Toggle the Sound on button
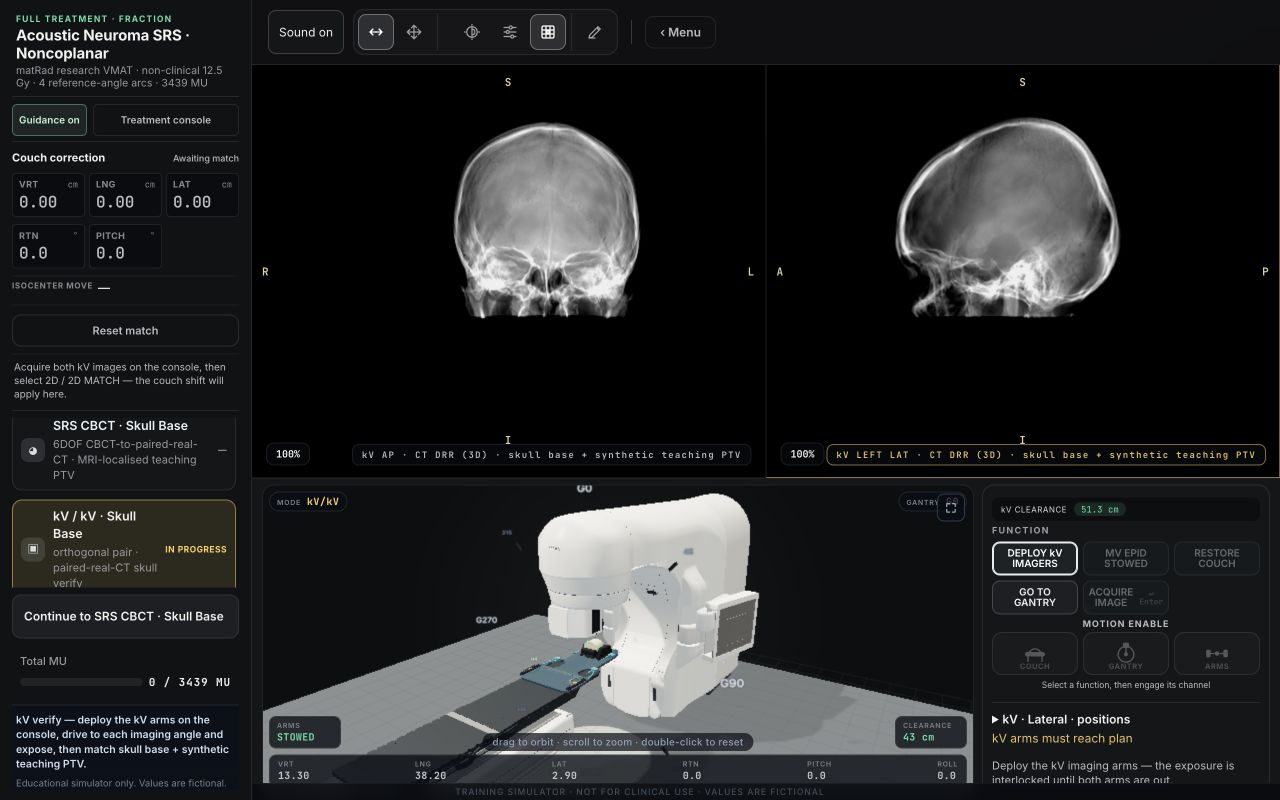This screenshot has width=1280, height=800. pyautogui.click(x=306, y=32)
